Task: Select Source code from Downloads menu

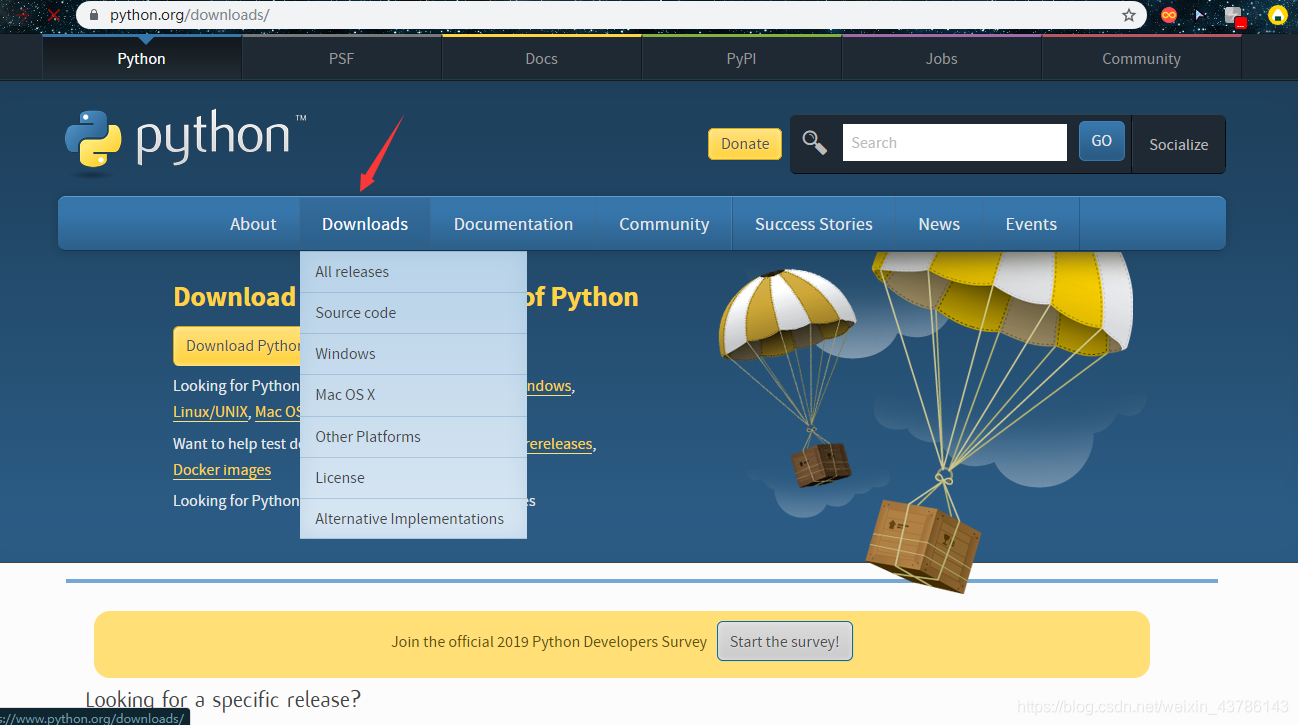Action: click(x=413, y=313)
